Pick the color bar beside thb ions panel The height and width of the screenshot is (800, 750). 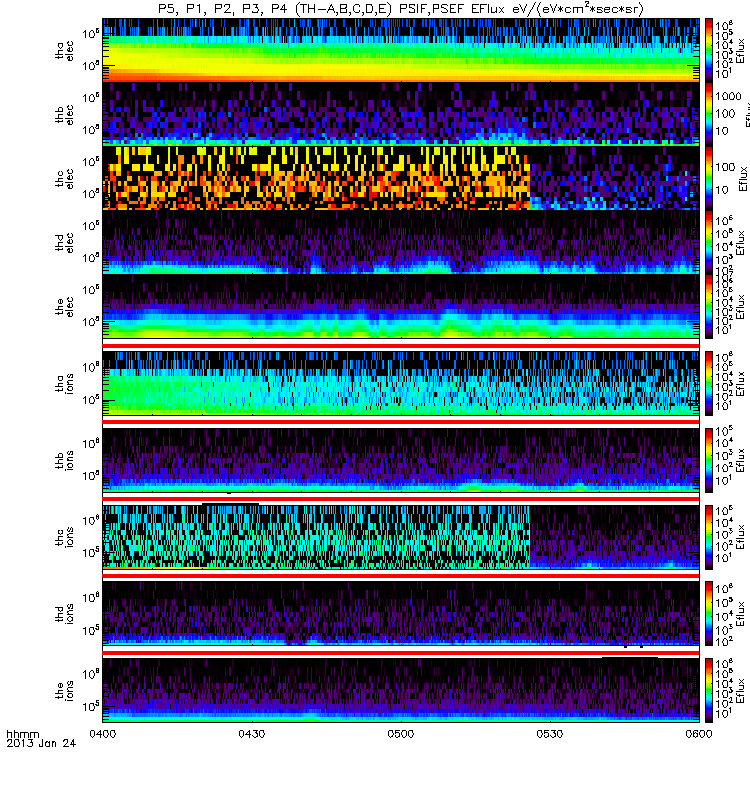pos(709,460)
